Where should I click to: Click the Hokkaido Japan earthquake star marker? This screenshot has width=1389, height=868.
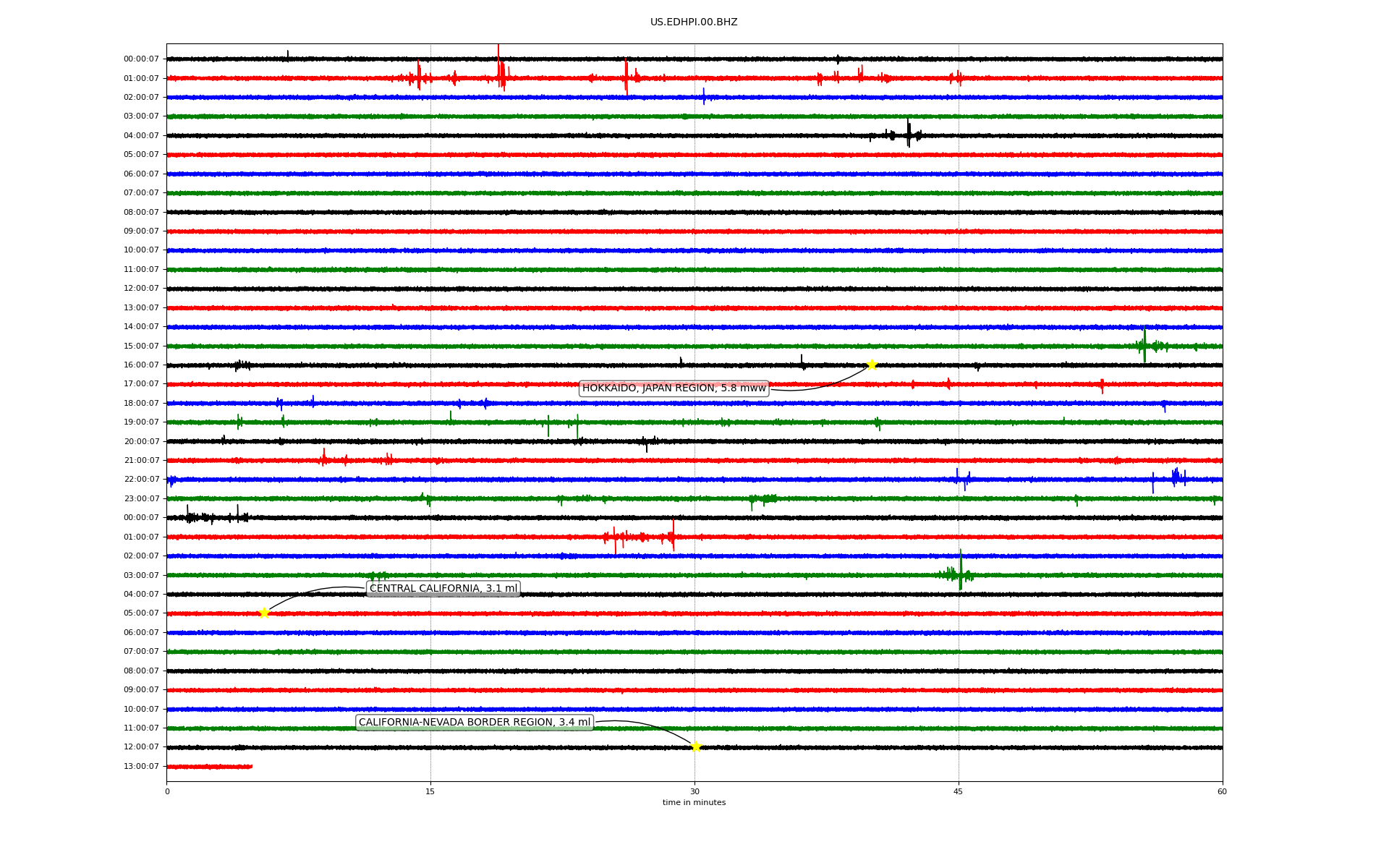pos(872,365)
